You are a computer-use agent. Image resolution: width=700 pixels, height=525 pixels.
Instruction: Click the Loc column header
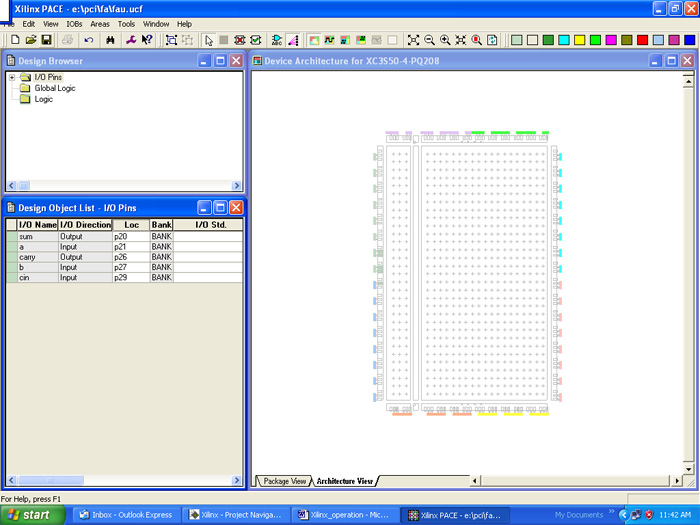(131, 225)
